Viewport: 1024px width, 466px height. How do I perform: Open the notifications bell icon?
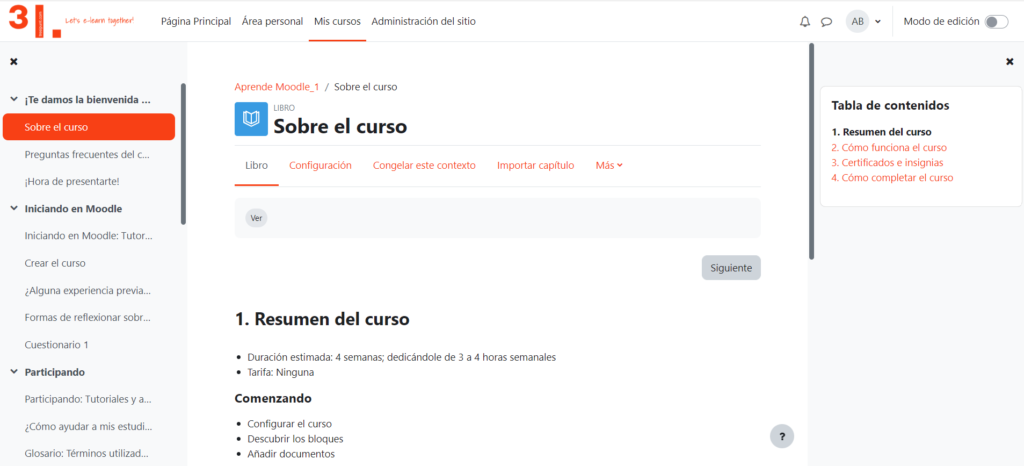(805, 21)
